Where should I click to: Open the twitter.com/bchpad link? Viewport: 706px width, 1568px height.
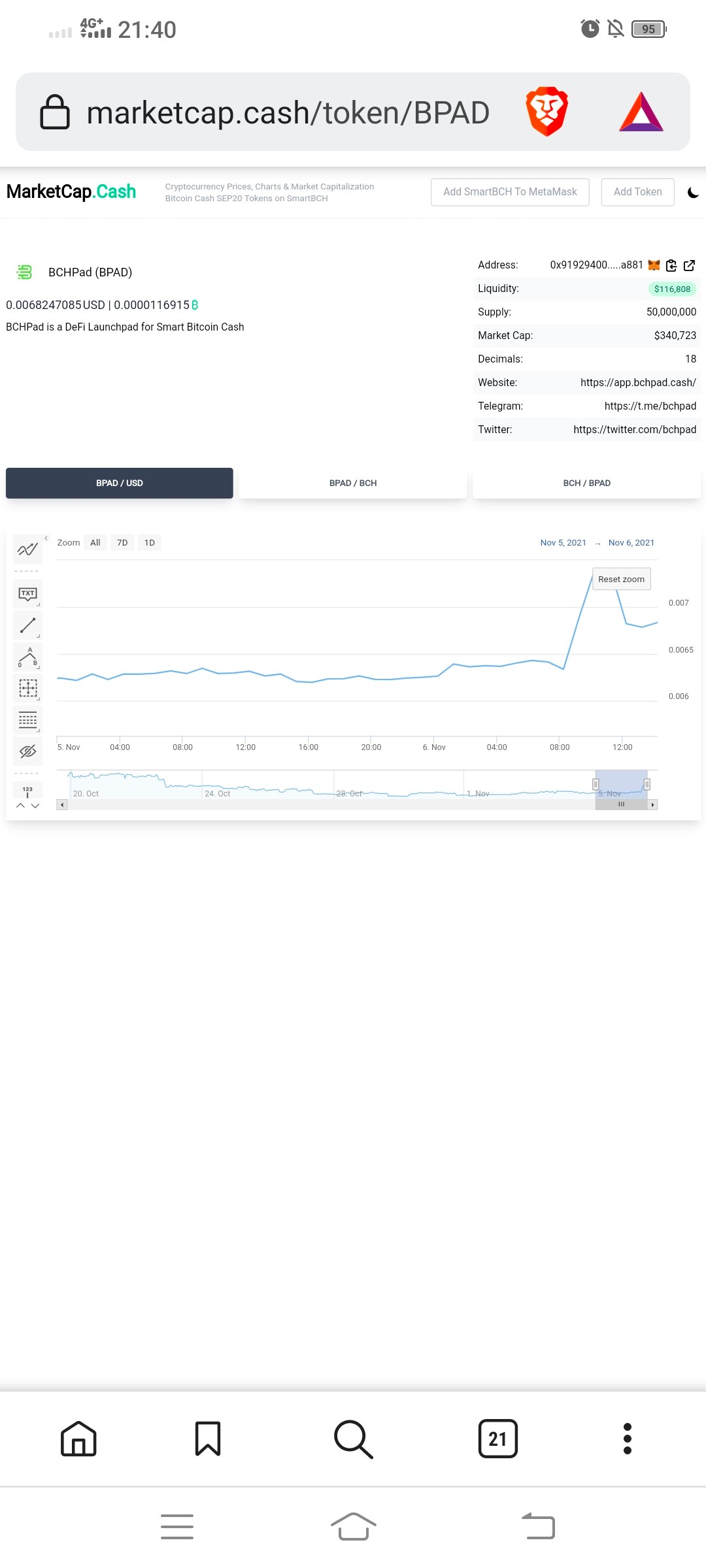635,430
